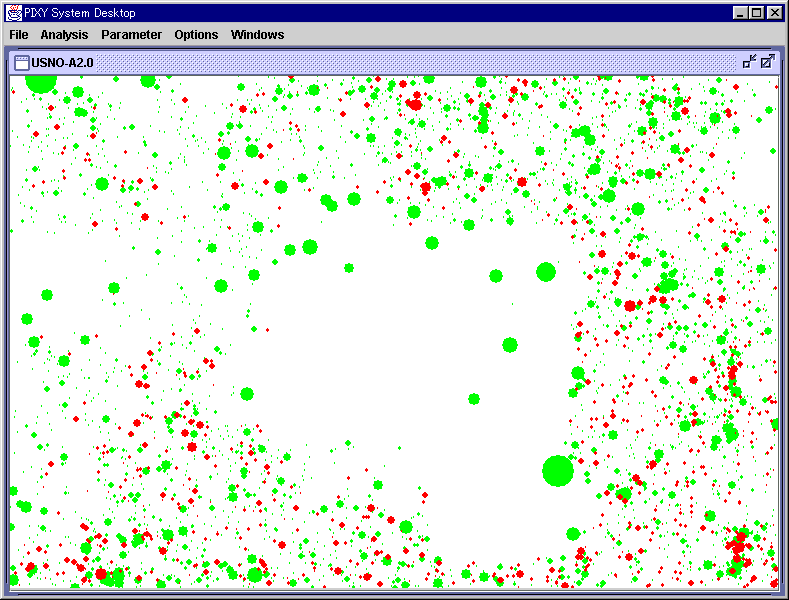Open the Analysis menu
Screen dimensions: 789x600
pos(64,35)
